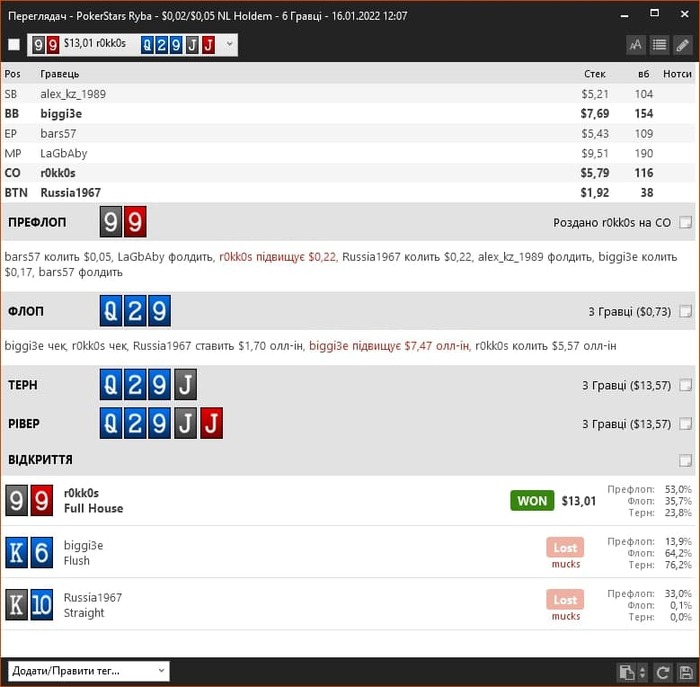Select Russia1967 in the players table
700x687 pixels.
pos(348,192)
